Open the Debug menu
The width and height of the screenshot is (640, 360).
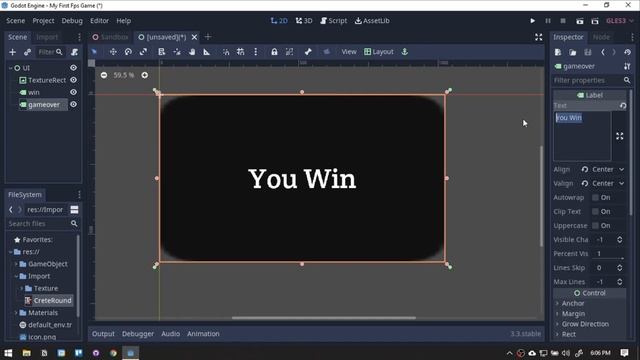pos(72,21)
